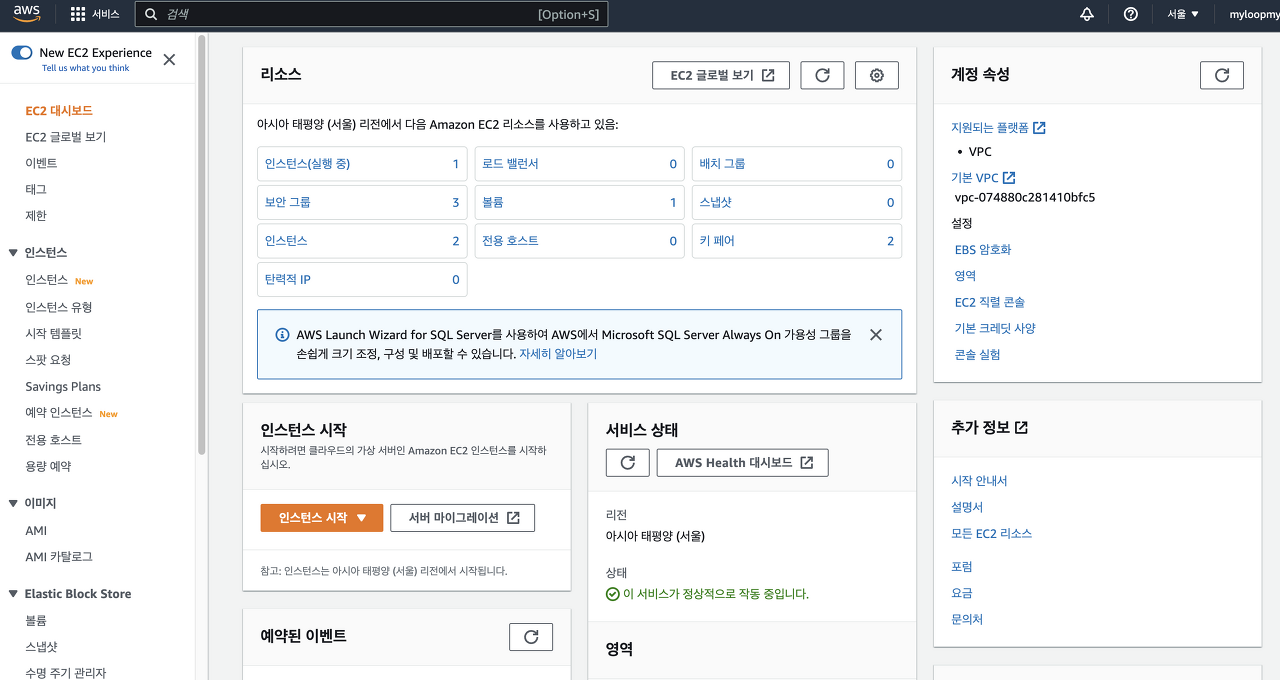Close the sidebar navigation panel

click(x=169, y=59)
